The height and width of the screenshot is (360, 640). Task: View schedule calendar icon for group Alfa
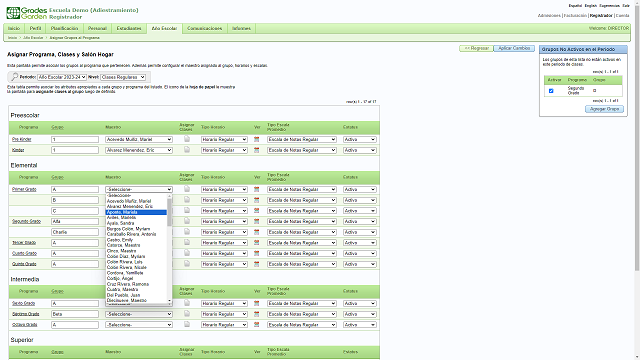coord(256,221)
